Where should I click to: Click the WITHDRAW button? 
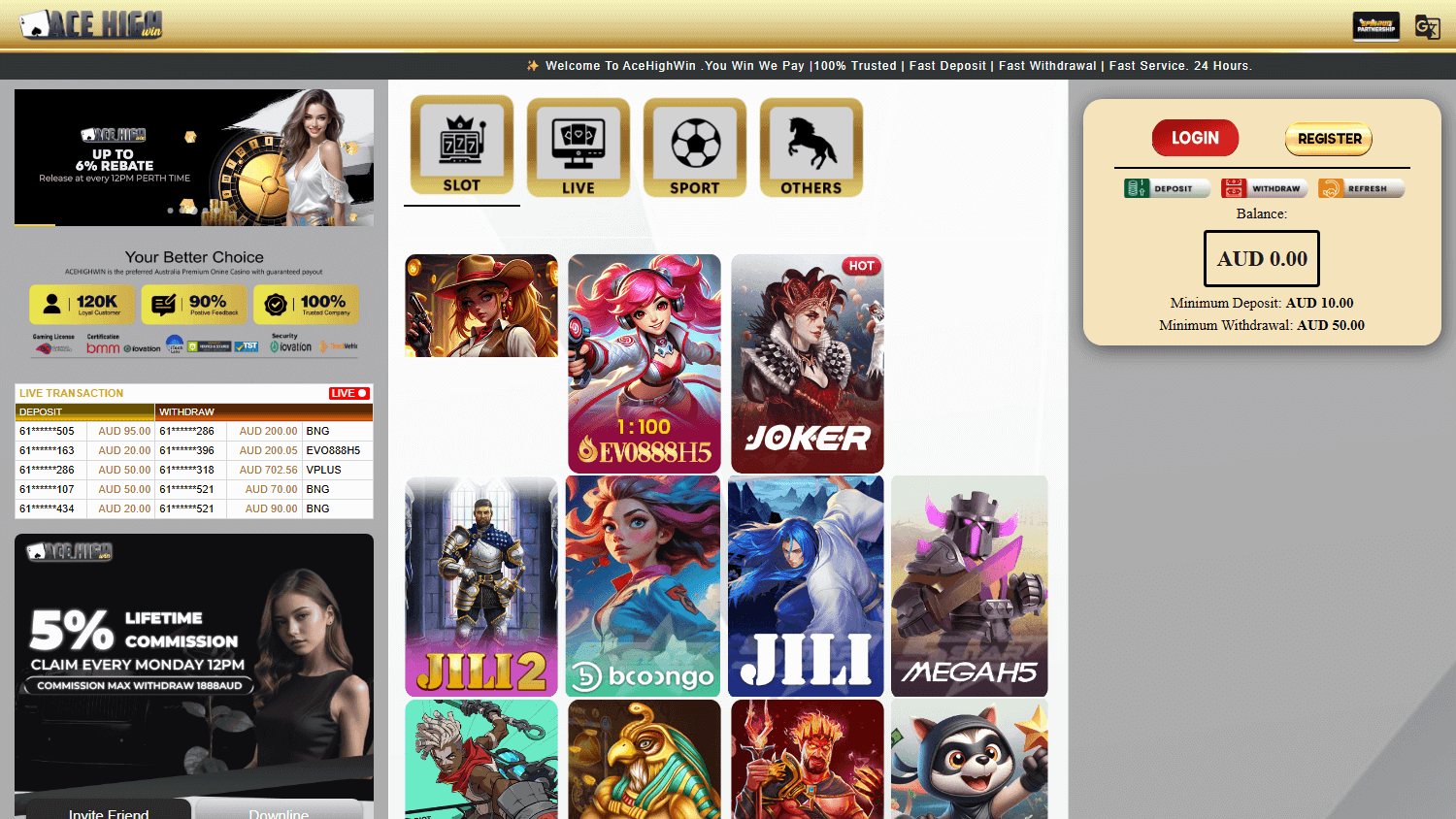[x=1264, y=187]
